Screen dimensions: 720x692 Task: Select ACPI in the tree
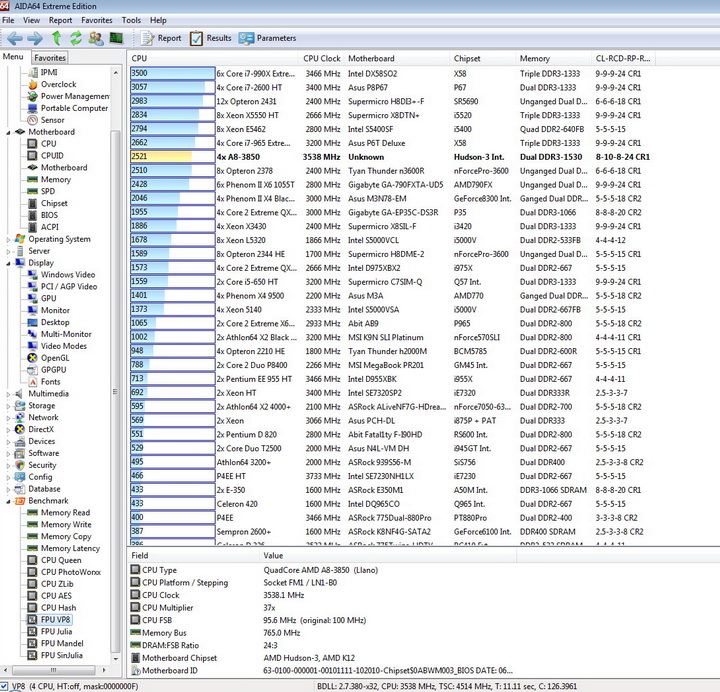pos(50,227)
